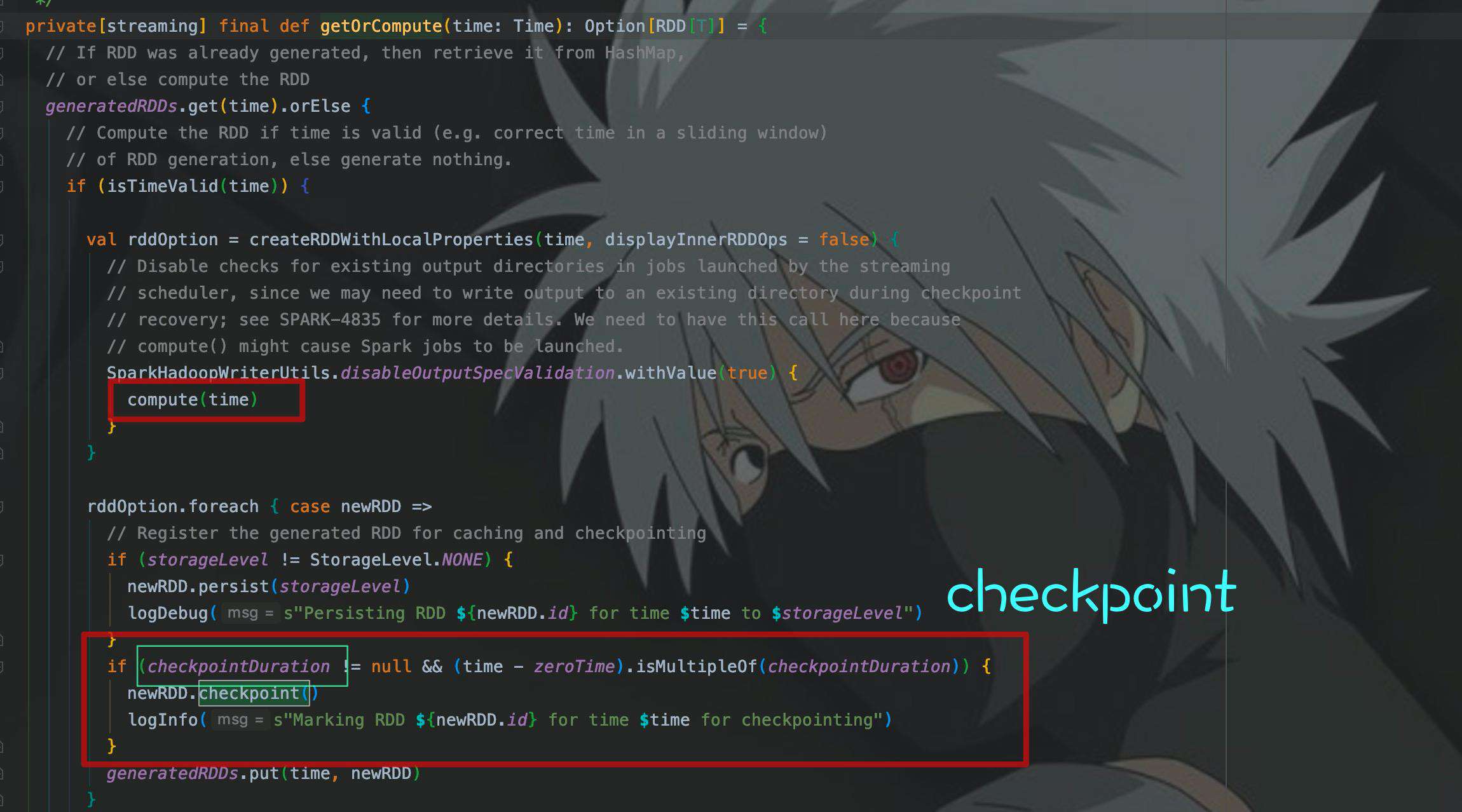
Task: Click disableOutputSpecValidation member
Action: (477, 373)
